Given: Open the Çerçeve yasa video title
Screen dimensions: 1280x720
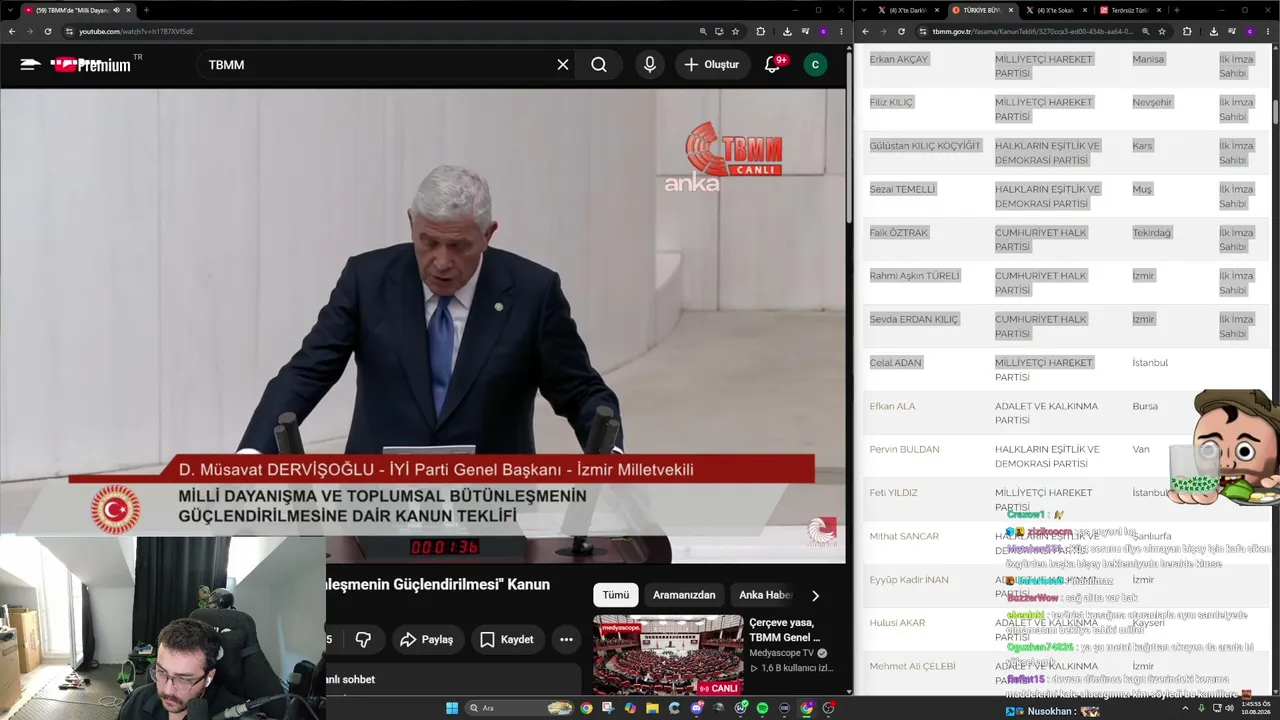Looking at the screenshot, I should tap(785, 629).
